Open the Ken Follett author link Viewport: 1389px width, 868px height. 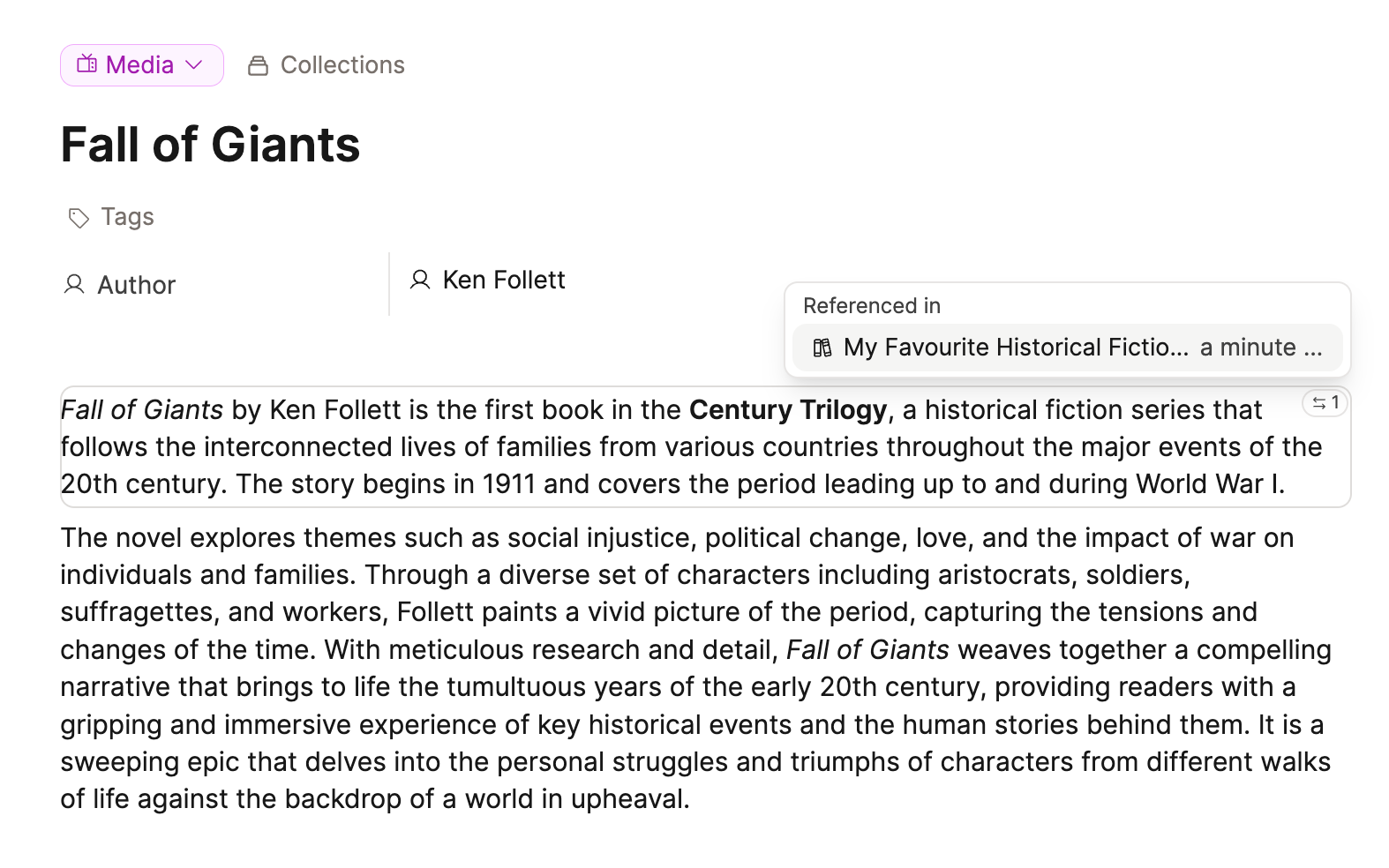pos(504,281)
